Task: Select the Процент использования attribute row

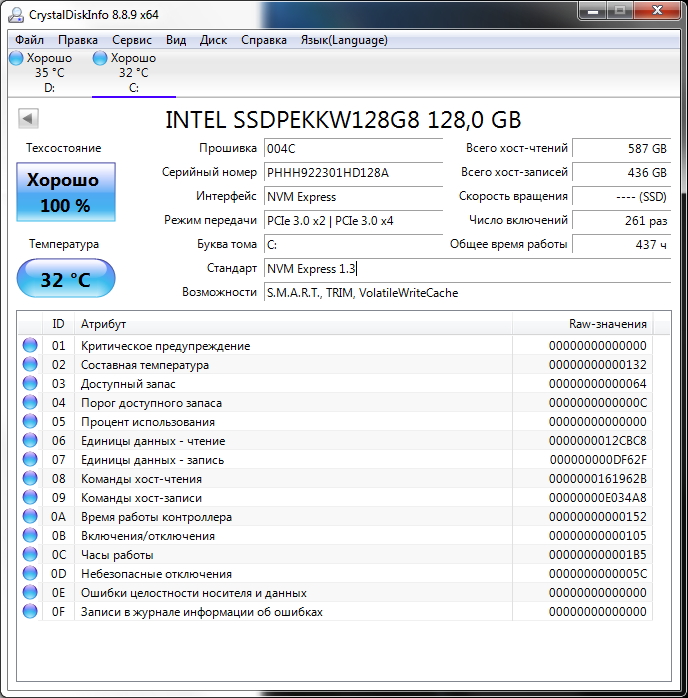Action: pyautogui.click(x=335, y=422)
